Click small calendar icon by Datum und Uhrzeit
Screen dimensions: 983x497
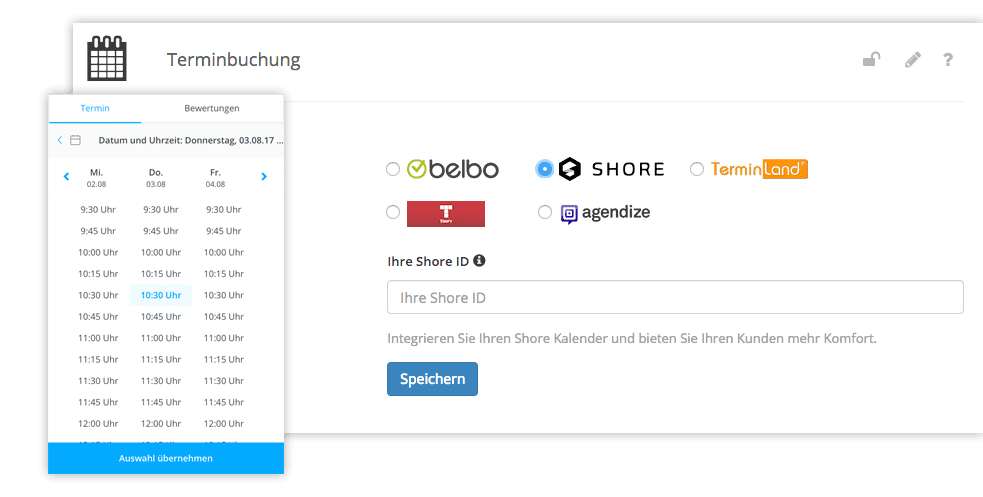75,140
